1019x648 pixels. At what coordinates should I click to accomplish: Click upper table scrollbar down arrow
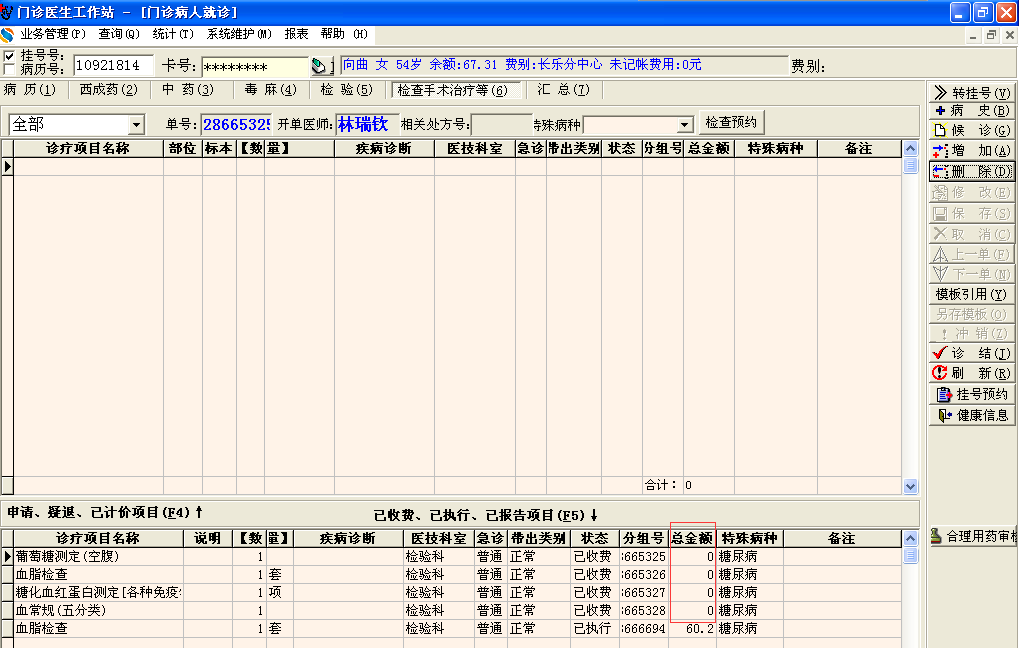click(x=910, y=486)
